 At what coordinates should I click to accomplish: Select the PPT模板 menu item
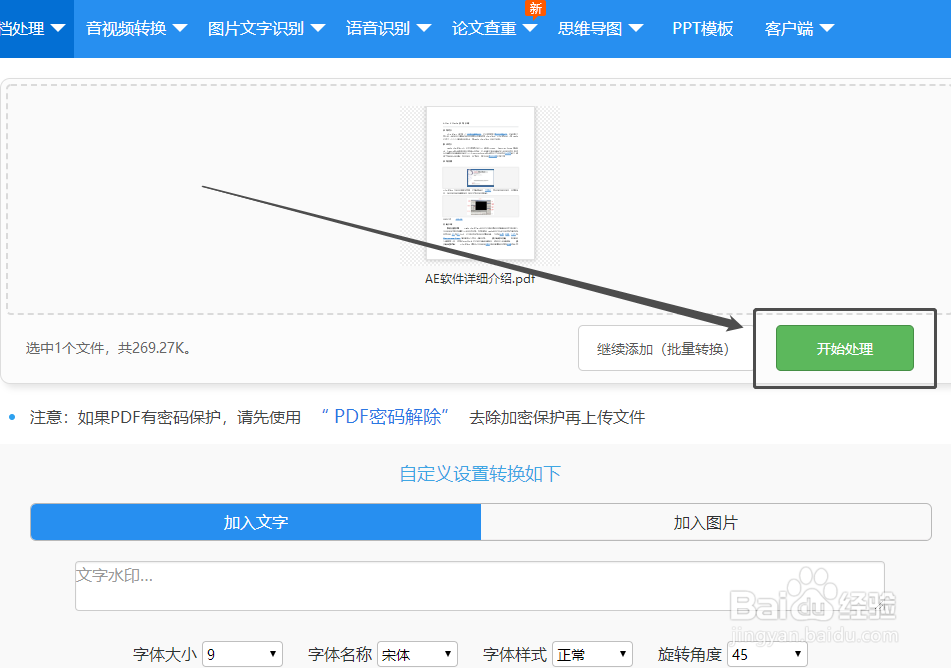702,29
